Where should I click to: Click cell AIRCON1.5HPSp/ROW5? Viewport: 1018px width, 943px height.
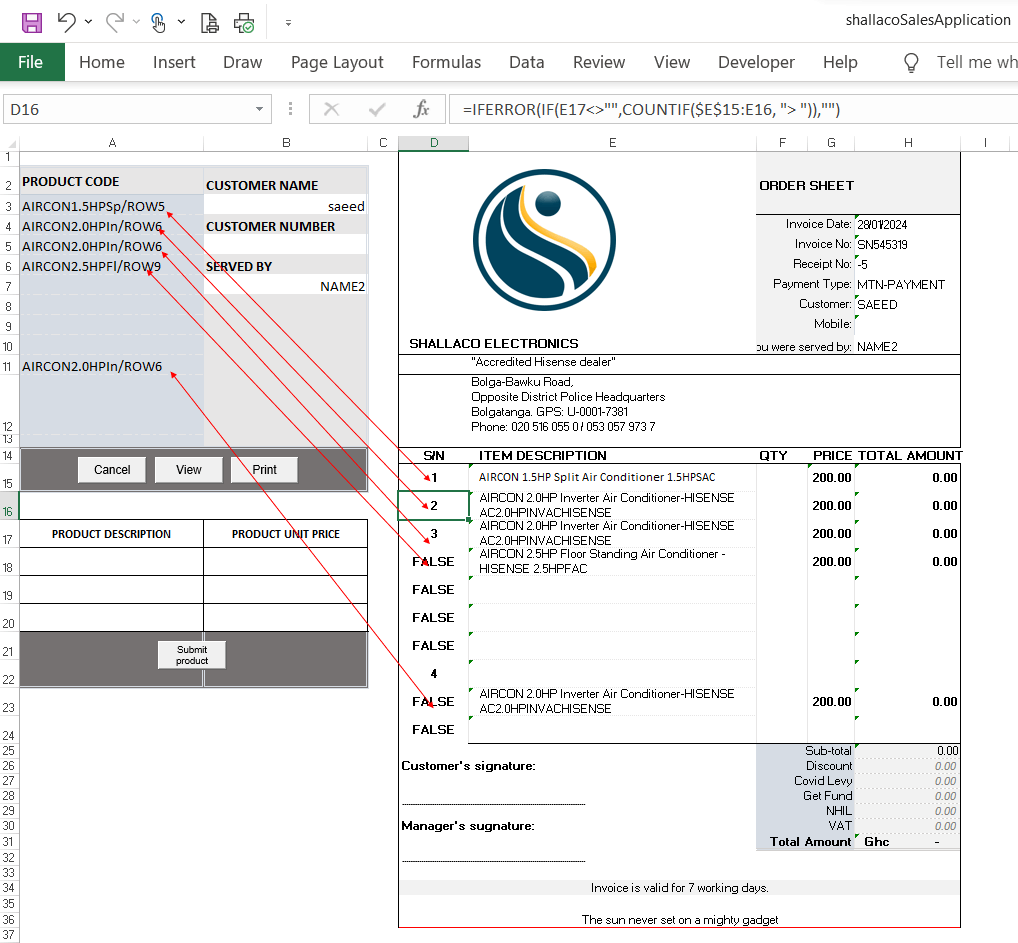pyautogui.click(x=112, y=207)
